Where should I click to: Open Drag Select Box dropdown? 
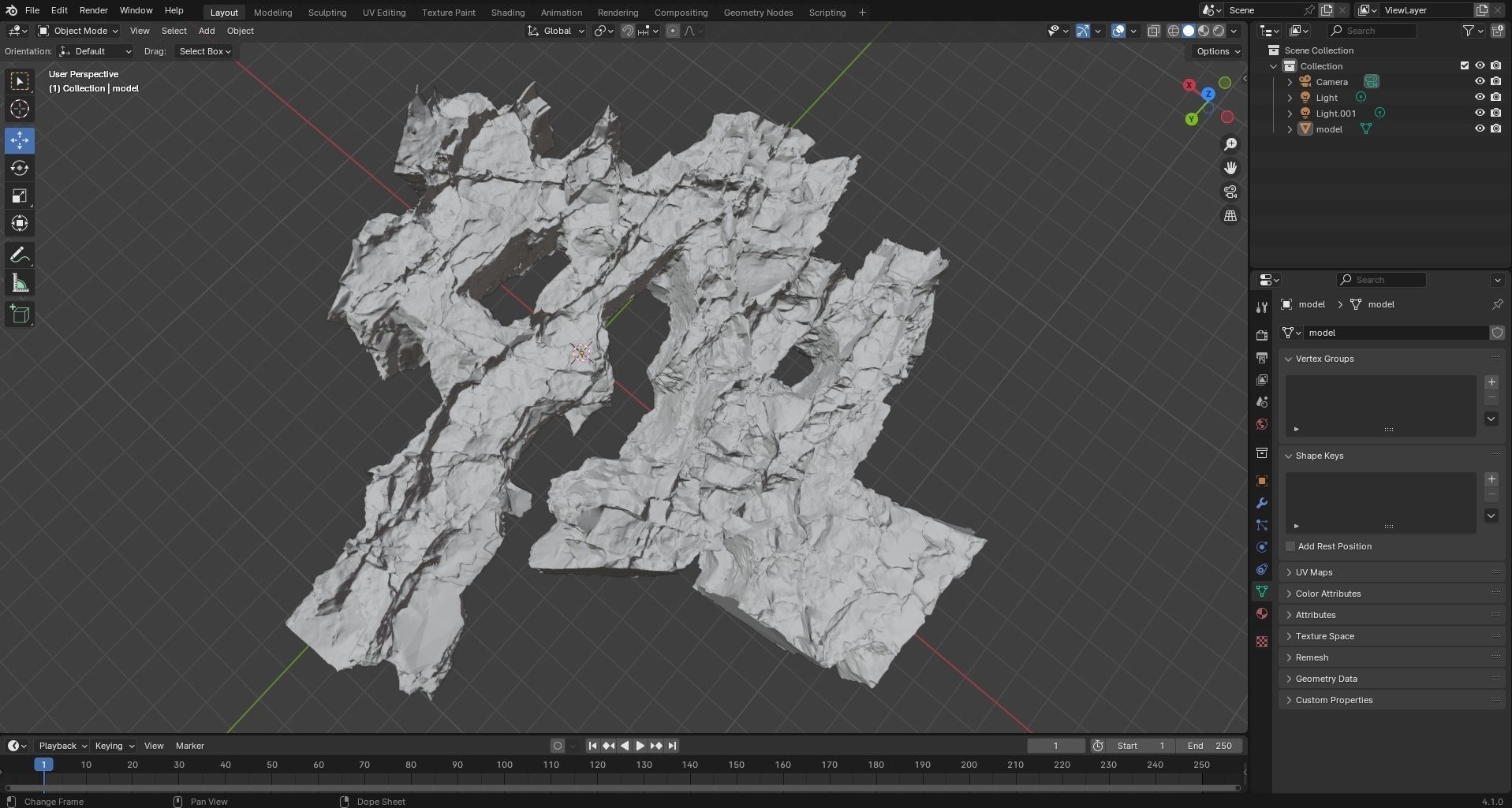(204, 51)
